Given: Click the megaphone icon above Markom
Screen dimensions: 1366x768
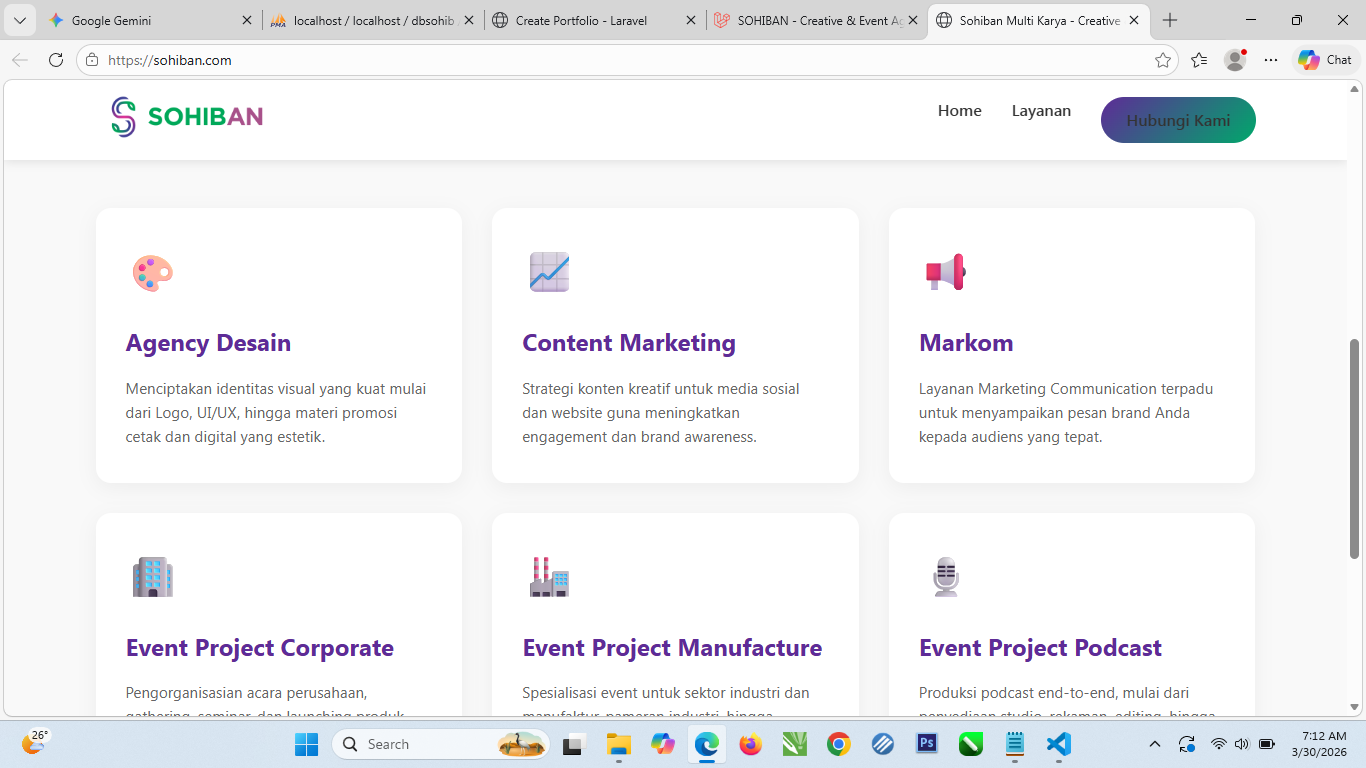Looking at the screenshot, I should (x=945, y=272).
